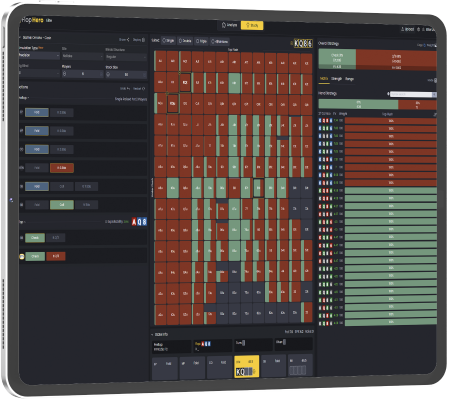Select Raise in the BB preflop row
The image size is (473, 399).
[x=86, y=205]
